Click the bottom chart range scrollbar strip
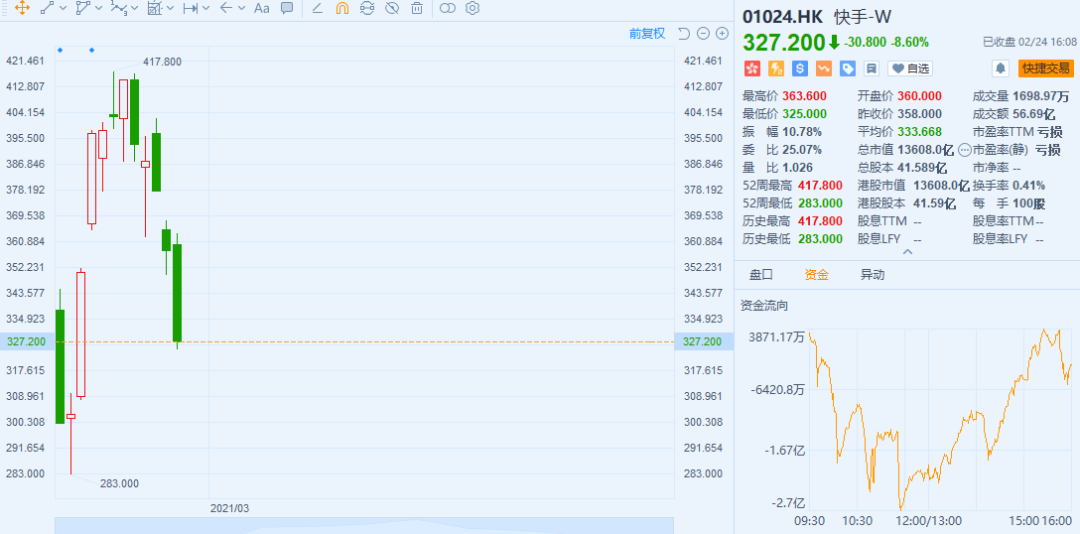This screenshot has height=534, width=1080. (364, 524)
